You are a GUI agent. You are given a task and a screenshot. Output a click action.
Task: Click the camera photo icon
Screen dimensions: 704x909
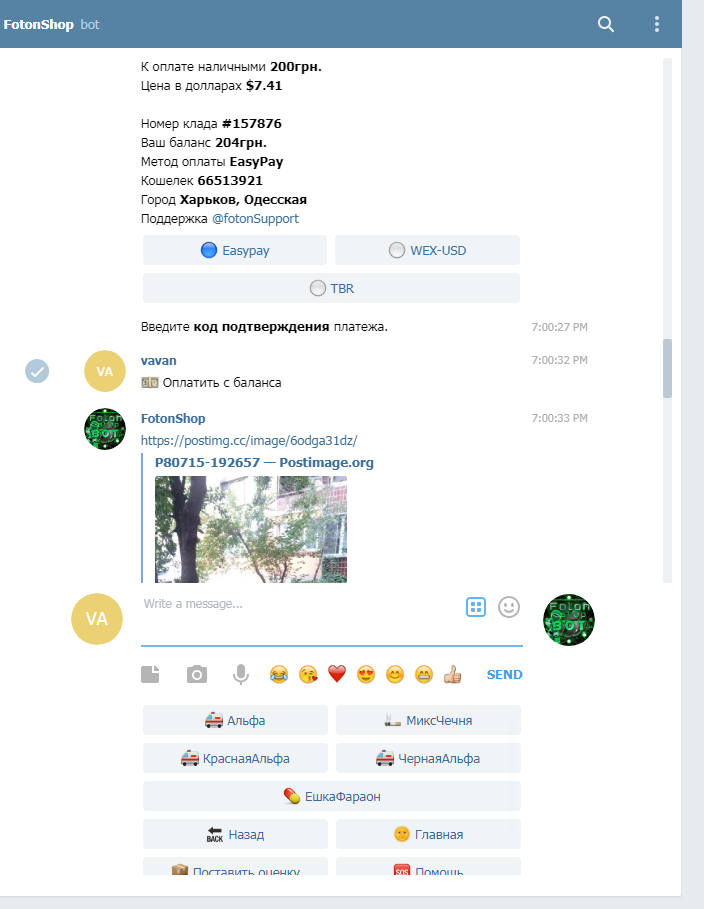tap(197, 675)
